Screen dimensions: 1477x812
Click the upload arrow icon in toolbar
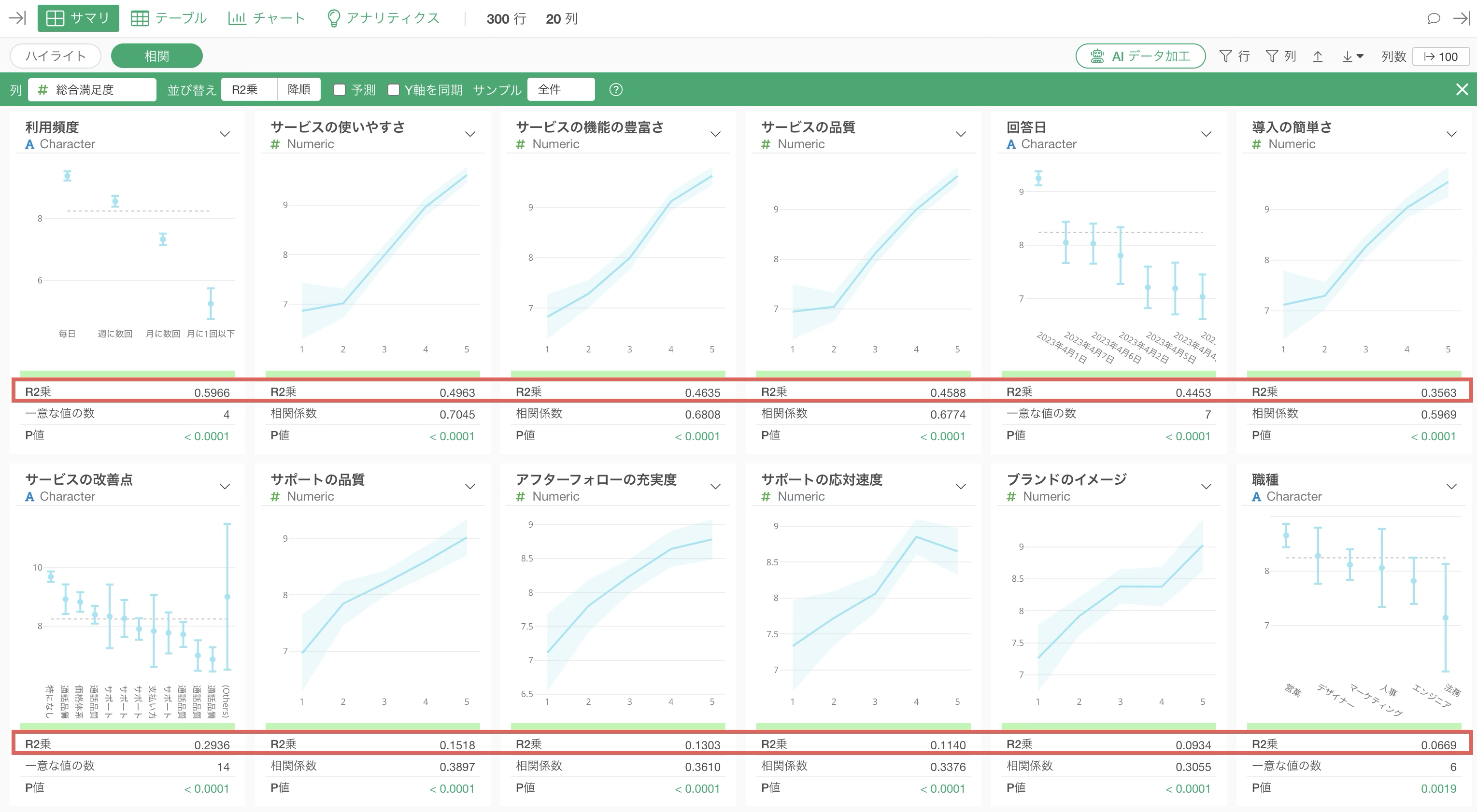[1318, 56]
